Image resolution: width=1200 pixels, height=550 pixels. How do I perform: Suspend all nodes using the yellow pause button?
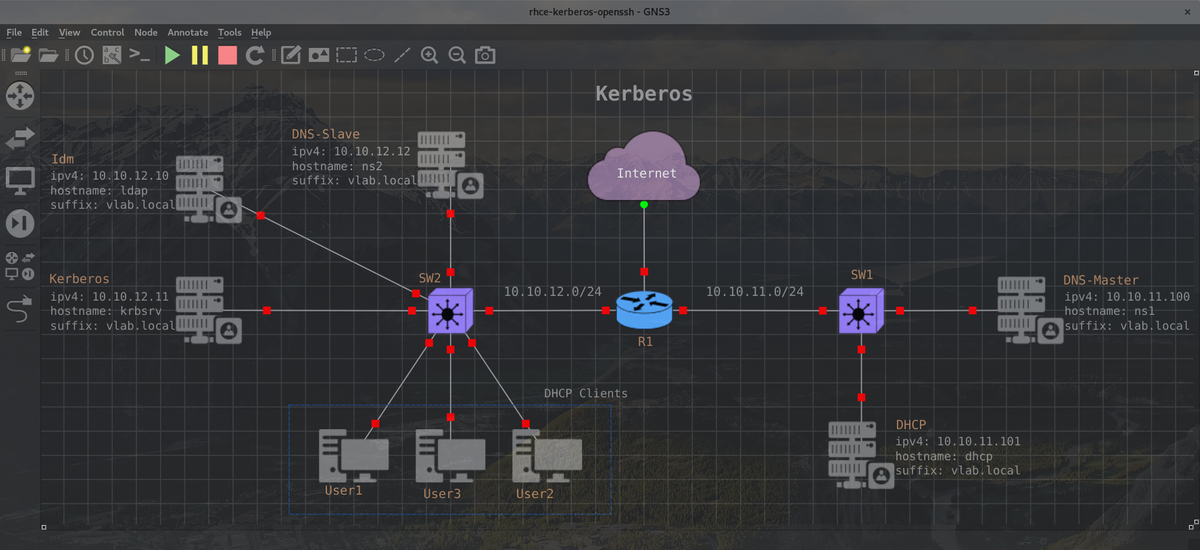coord(200,55)
